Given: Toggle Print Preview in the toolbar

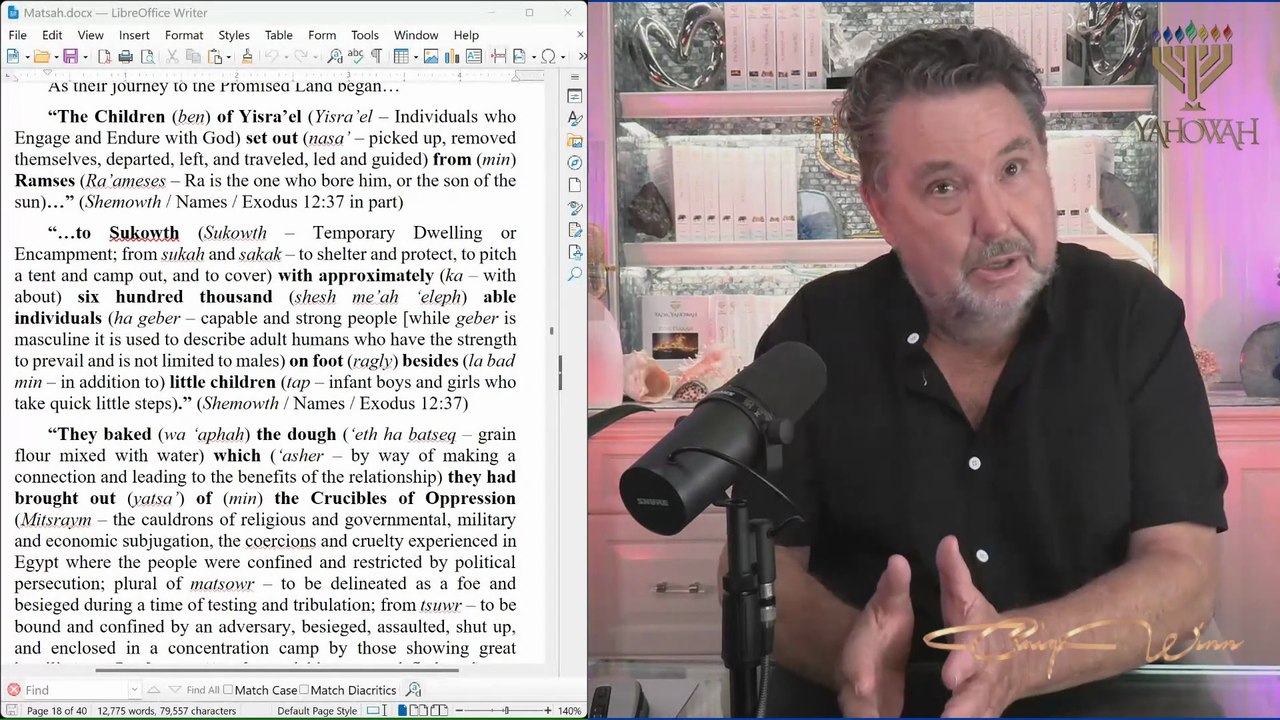Looking at the screenshot, I should [x=147, y=57].
